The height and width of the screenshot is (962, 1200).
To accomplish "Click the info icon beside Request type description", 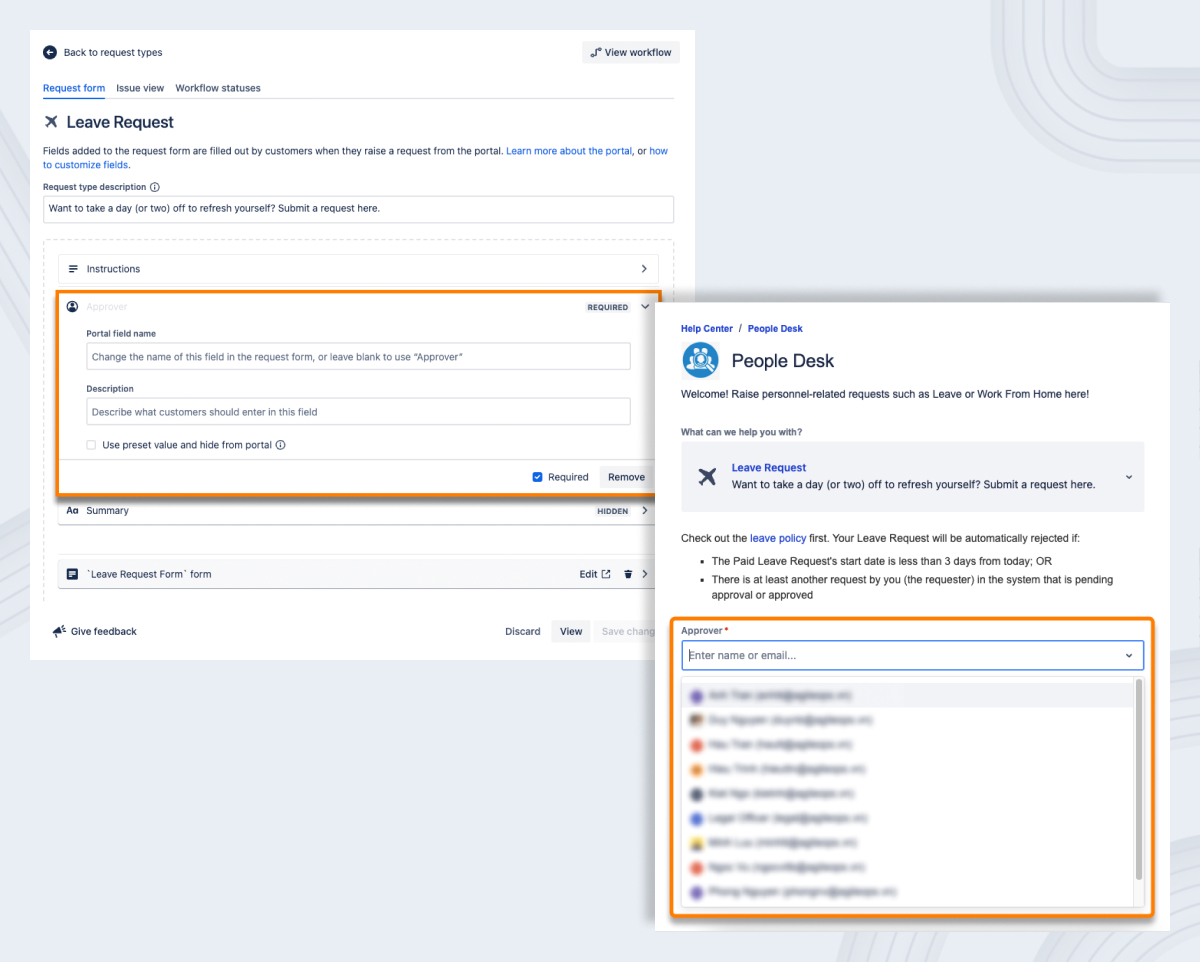I will tap(155, 187).
